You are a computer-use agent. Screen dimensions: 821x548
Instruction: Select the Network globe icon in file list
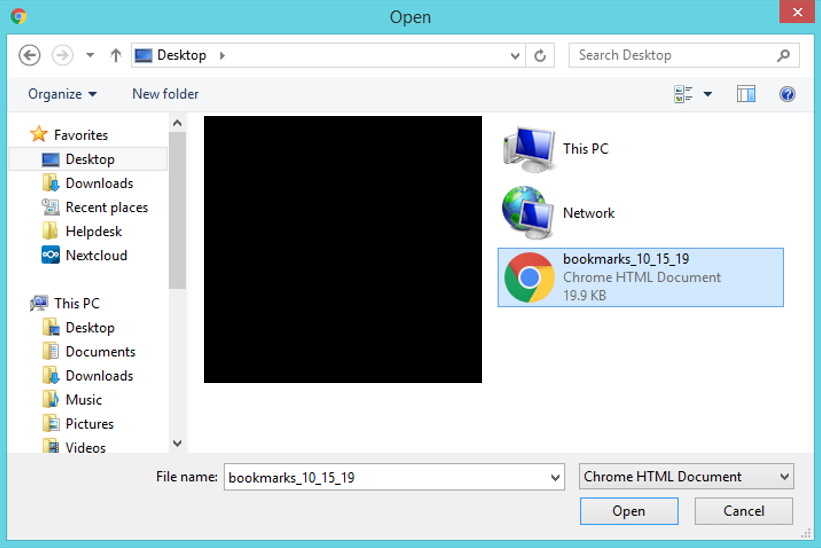(x=528, y=213)
